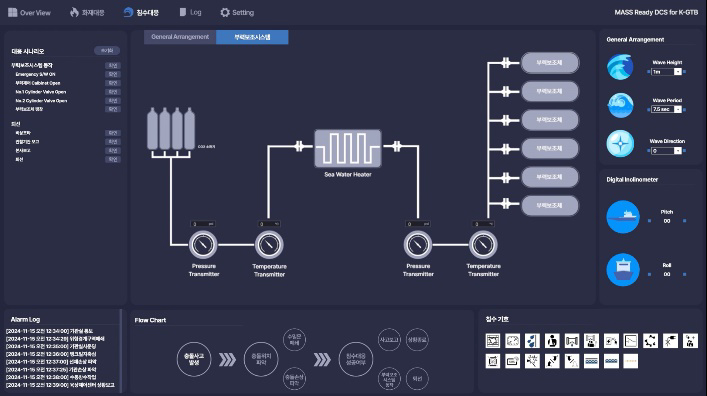Click the flame icon for 화재대응

tap(74, 12)
